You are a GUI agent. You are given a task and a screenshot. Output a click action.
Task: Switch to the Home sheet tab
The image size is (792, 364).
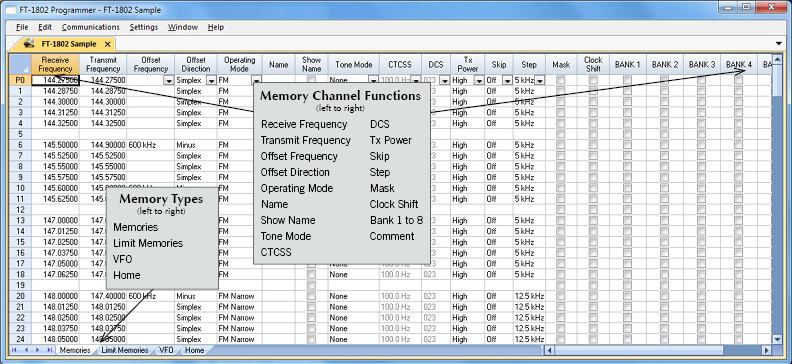(194, 350)
